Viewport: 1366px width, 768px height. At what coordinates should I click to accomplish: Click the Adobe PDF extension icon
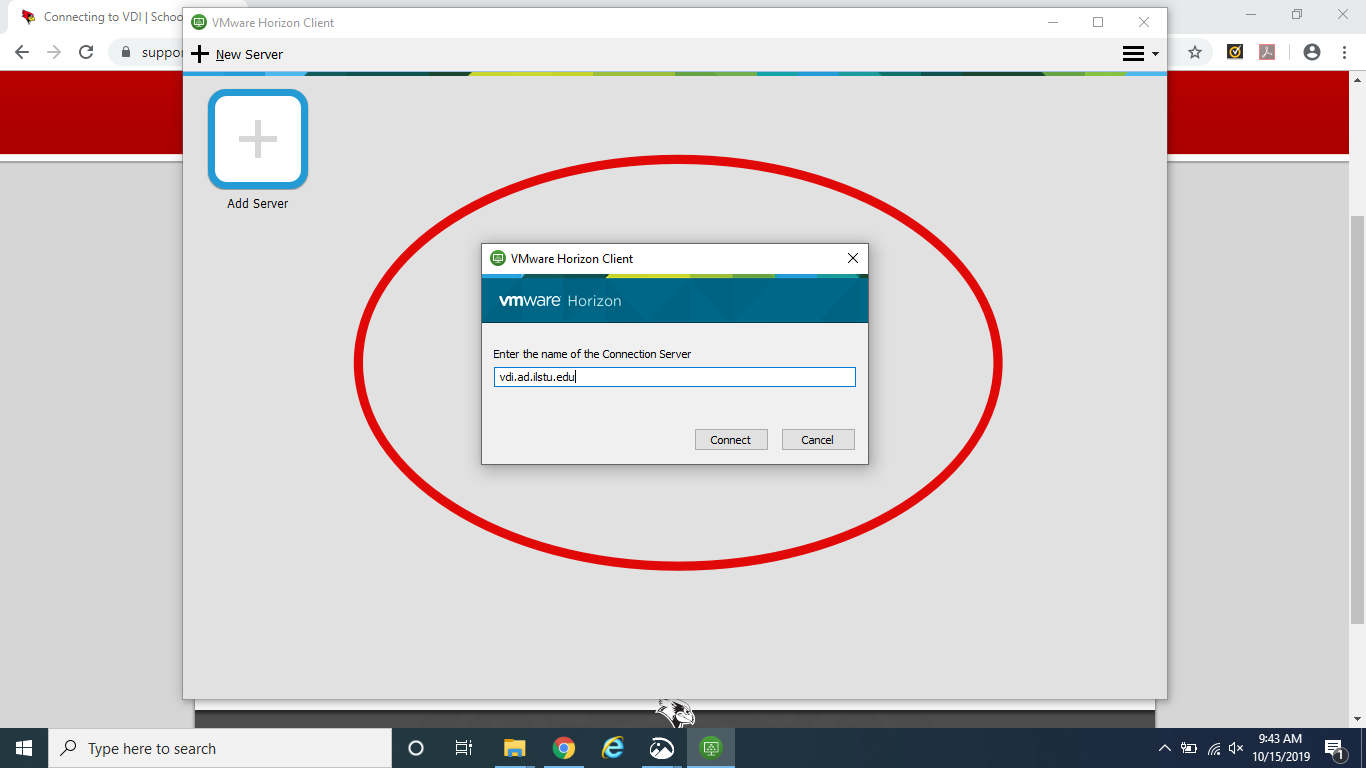click(x=1267, y=52)
